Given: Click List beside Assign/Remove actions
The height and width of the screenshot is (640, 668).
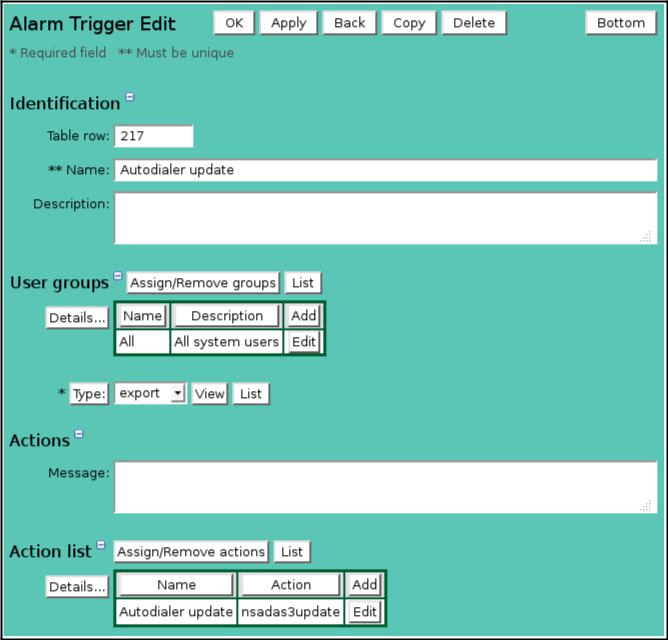Looking at the screenshot, I should 292,552.
